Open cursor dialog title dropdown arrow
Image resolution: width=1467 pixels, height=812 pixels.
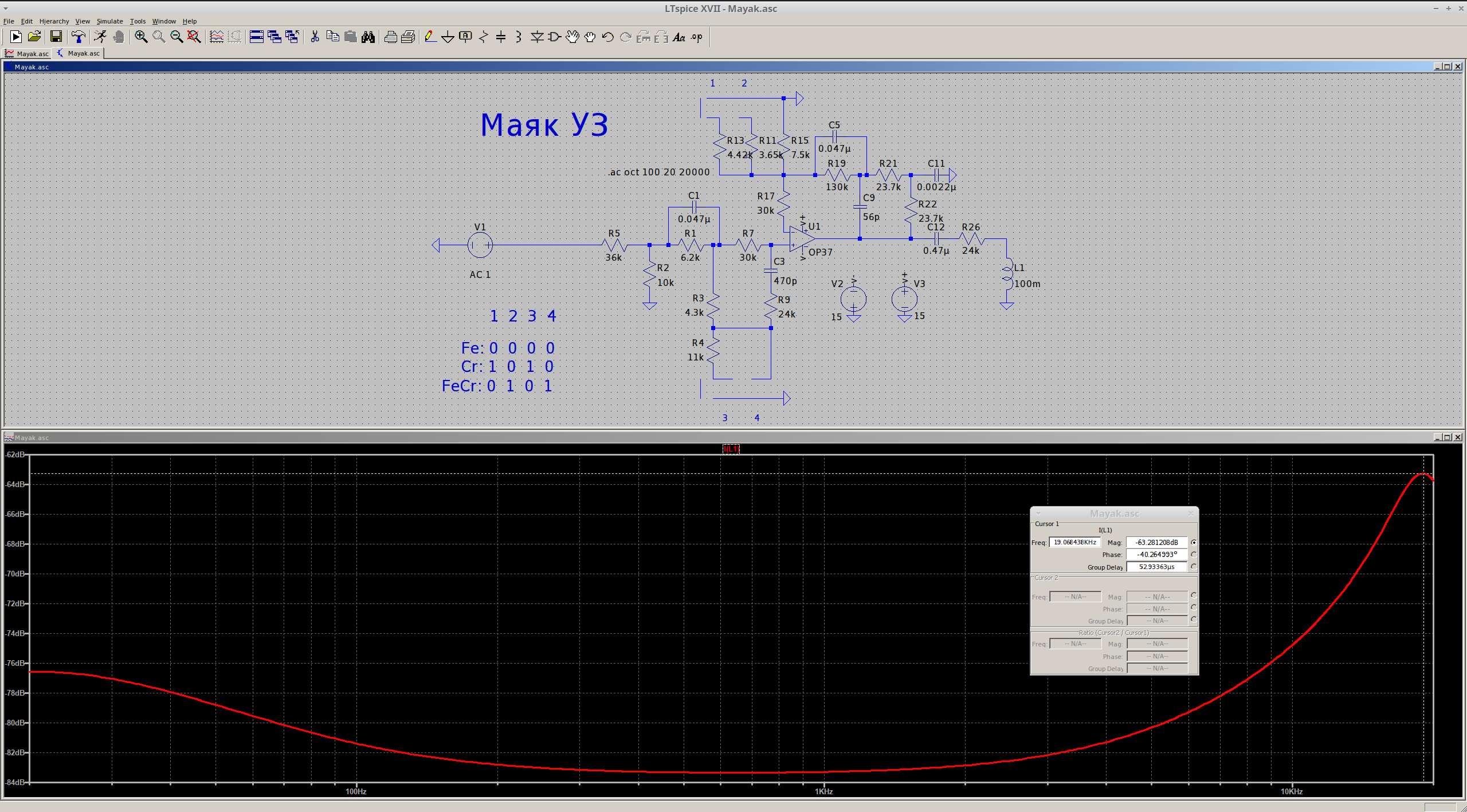[1038, 513]
